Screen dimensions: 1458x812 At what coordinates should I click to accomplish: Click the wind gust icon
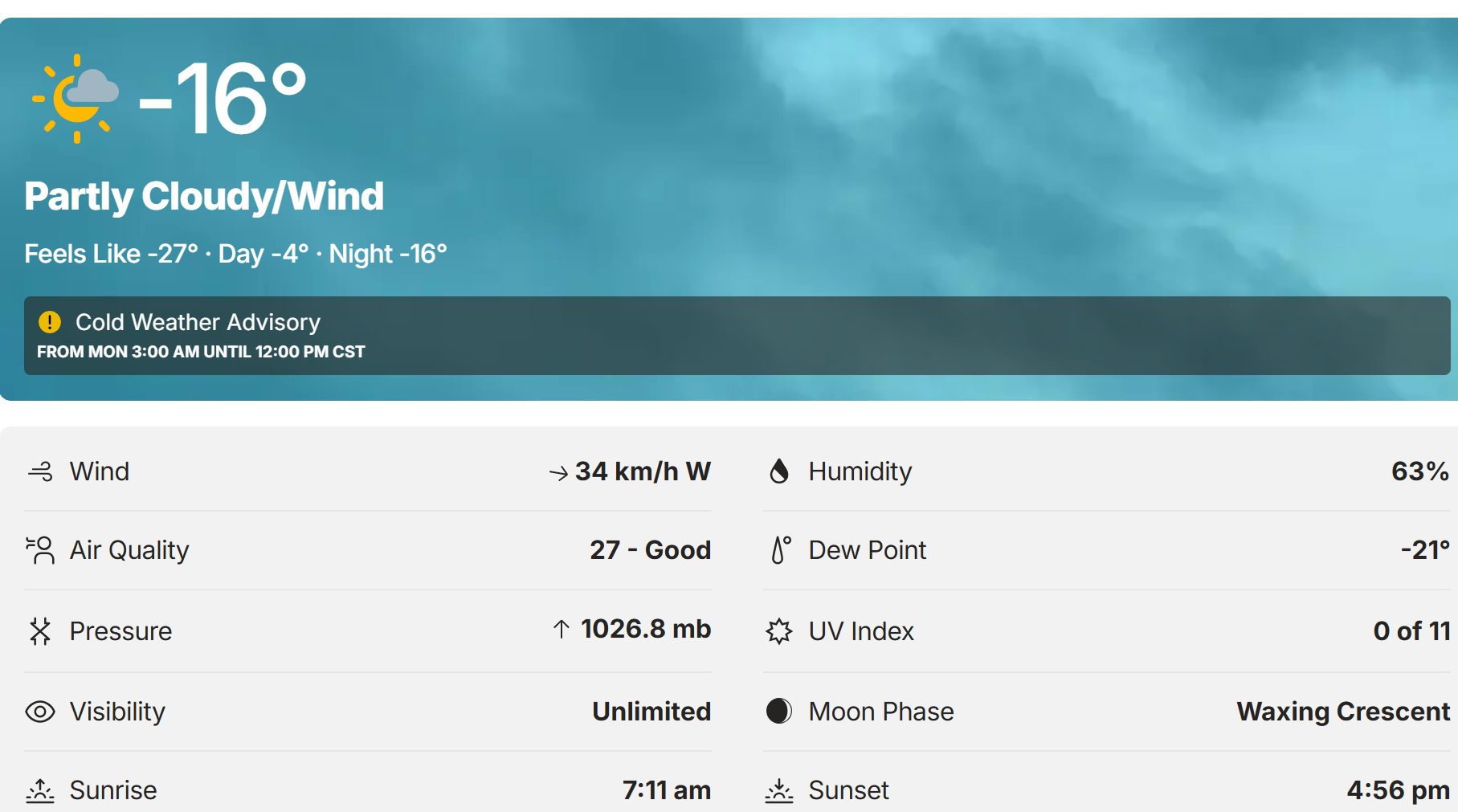coord(40,471)
